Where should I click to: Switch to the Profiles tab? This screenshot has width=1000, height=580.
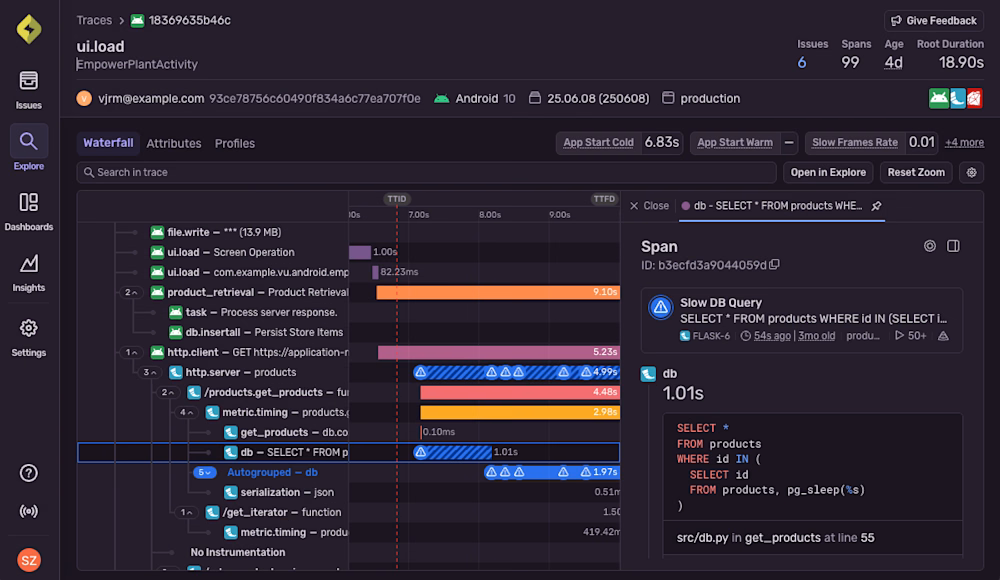click(235, 143)
